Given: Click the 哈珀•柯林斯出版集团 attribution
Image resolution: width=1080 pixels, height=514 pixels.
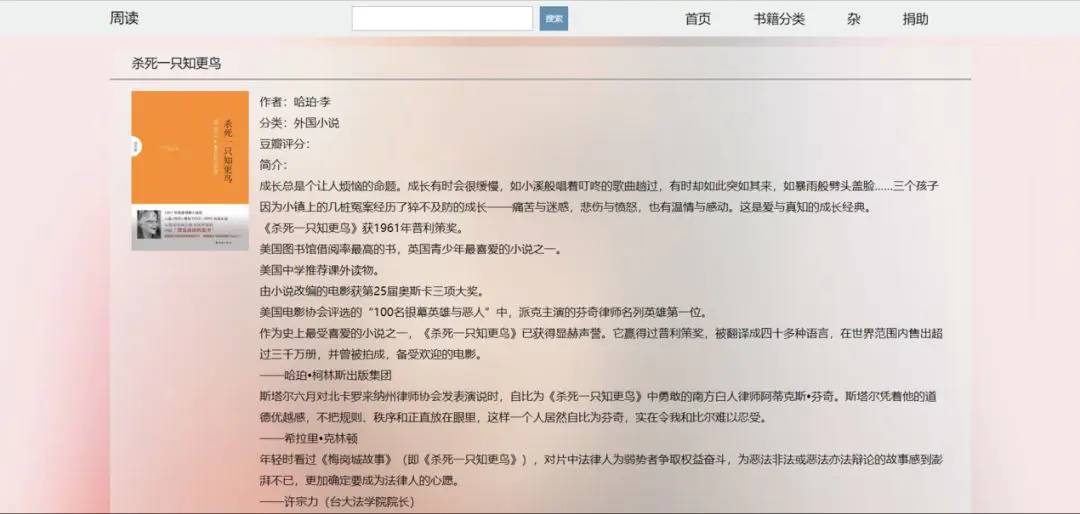Looking at the screenshot, I should [324, 375].
